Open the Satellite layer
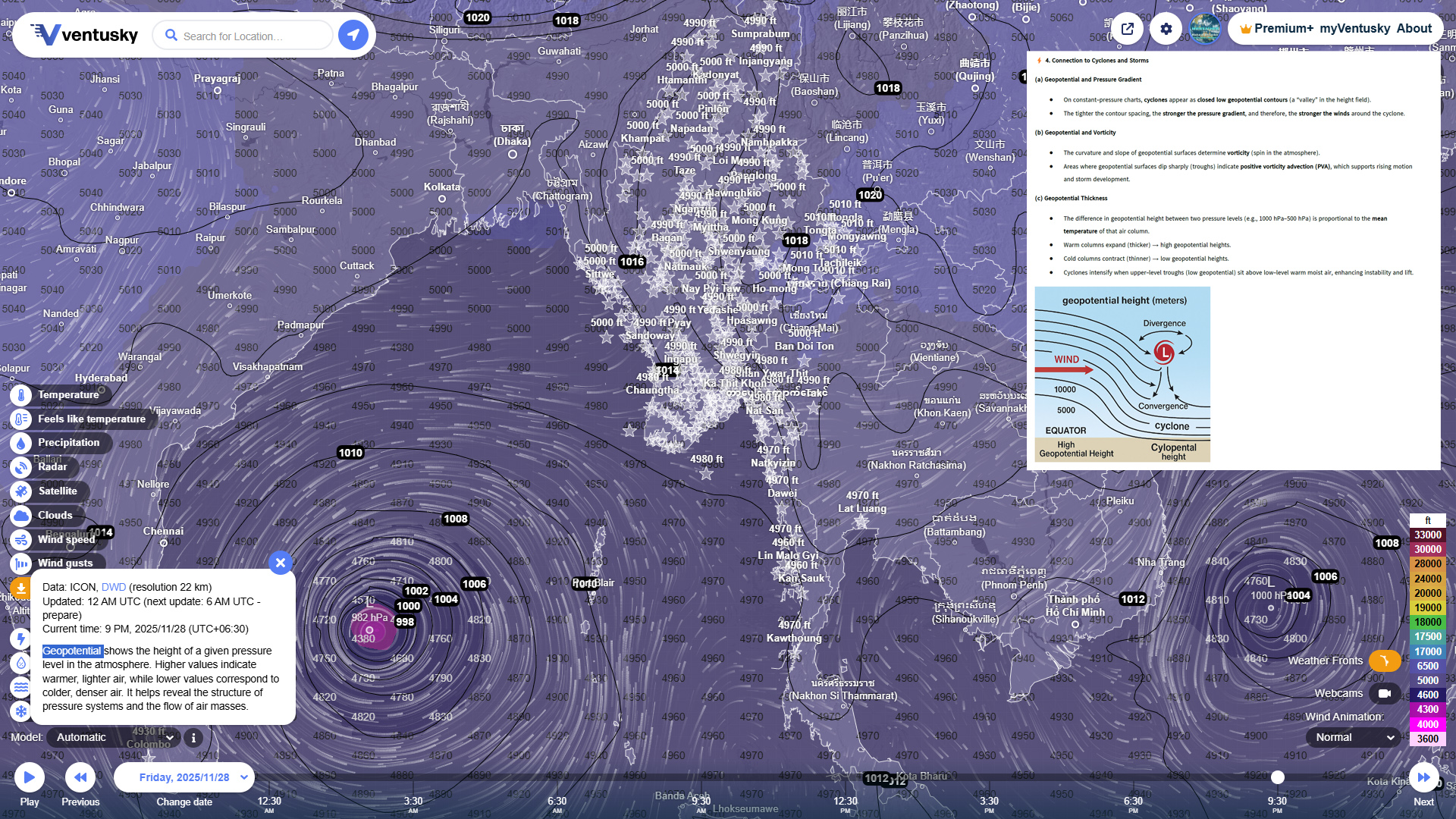Image resolution: width=1456 pixels, height=819 pixels. click(21, 491)
